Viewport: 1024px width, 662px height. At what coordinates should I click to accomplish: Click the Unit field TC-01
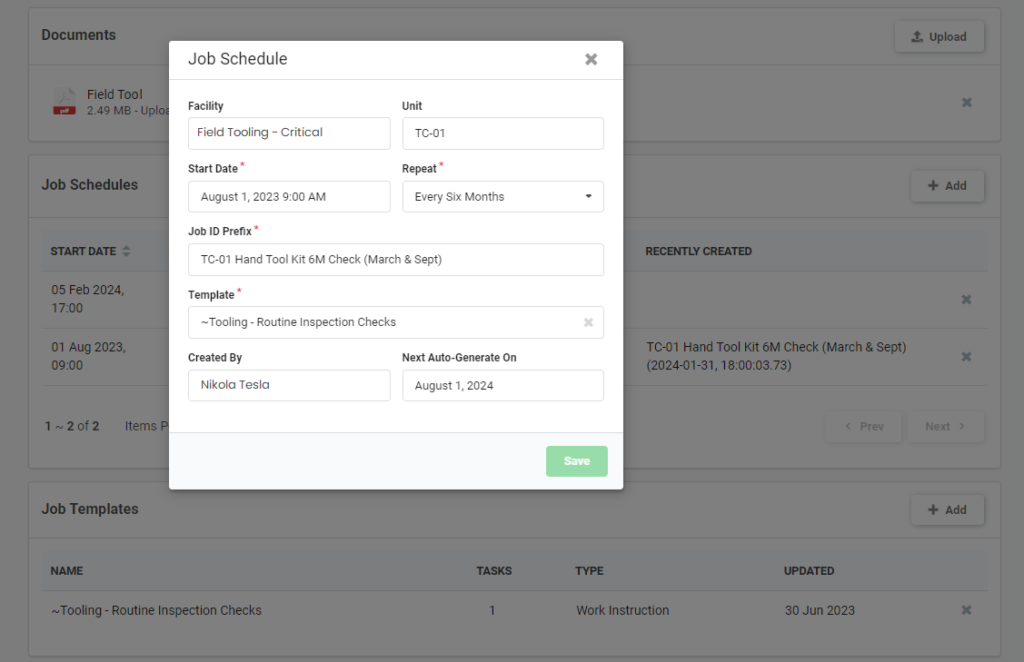[502, 133]
